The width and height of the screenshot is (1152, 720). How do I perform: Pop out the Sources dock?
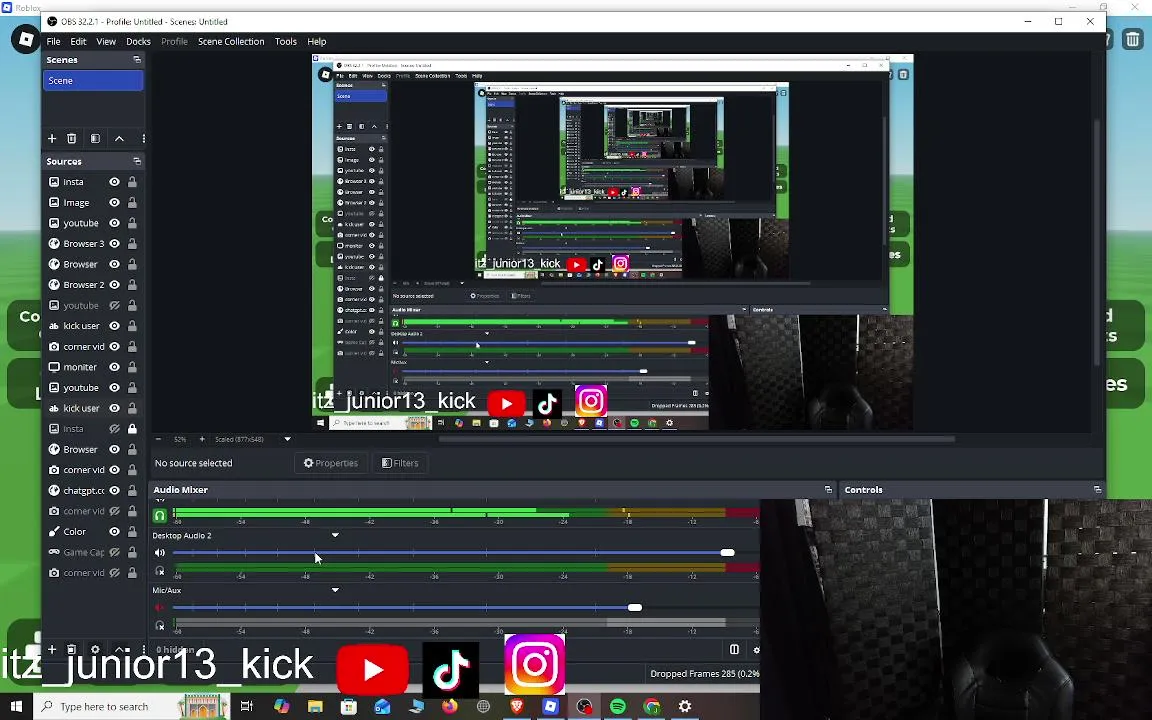coord(137,161)
